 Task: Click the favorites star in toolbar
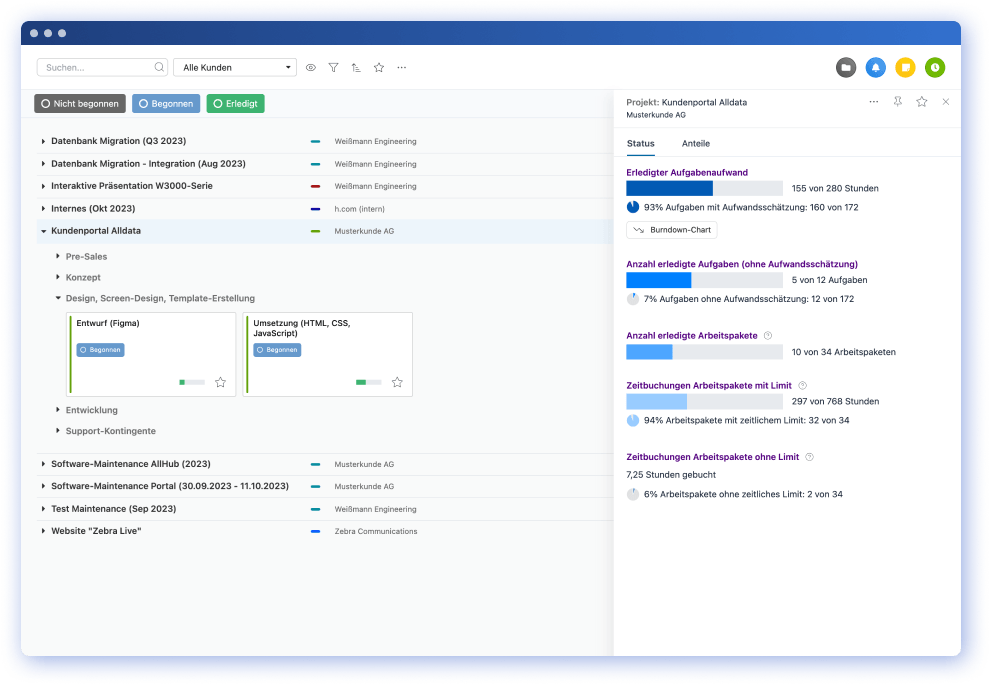click(379, 68)
